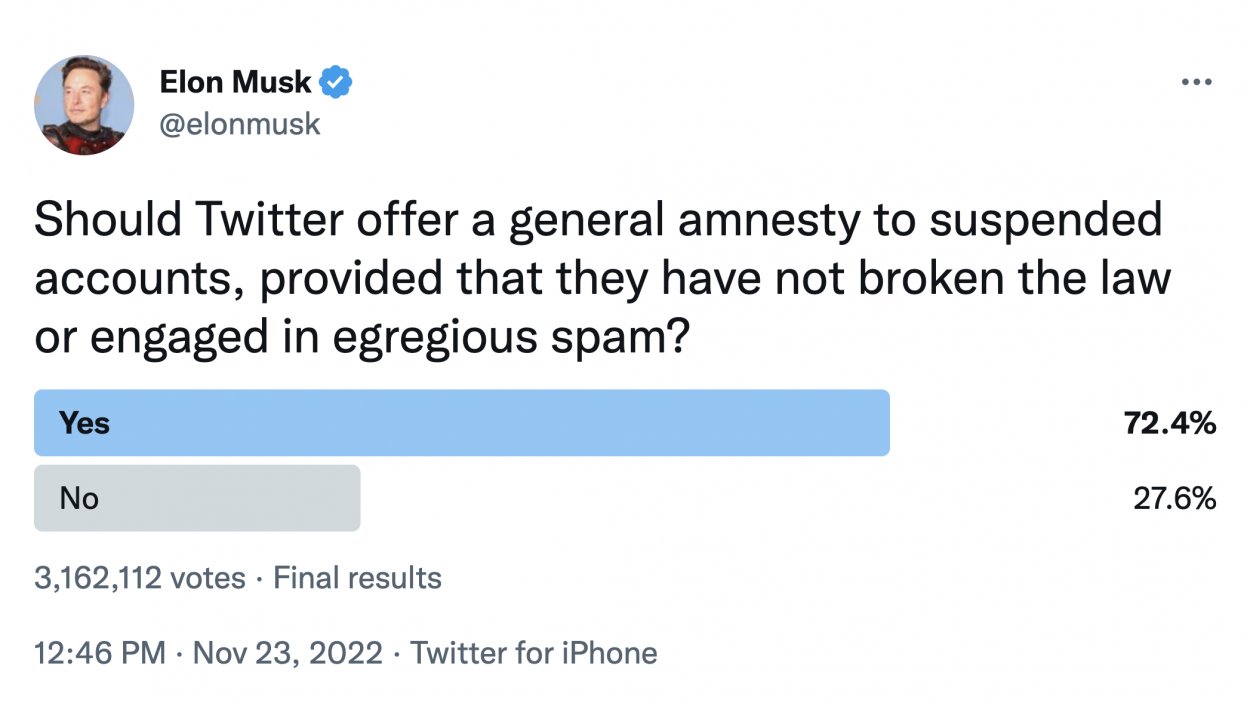Select the blue Yes poll result bar
The width and height of the screenshot is (1250, 703).
(462, 423)
